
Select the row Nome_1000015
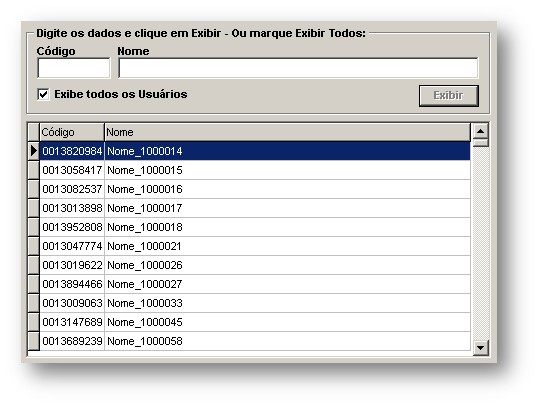tap(255, 170)
